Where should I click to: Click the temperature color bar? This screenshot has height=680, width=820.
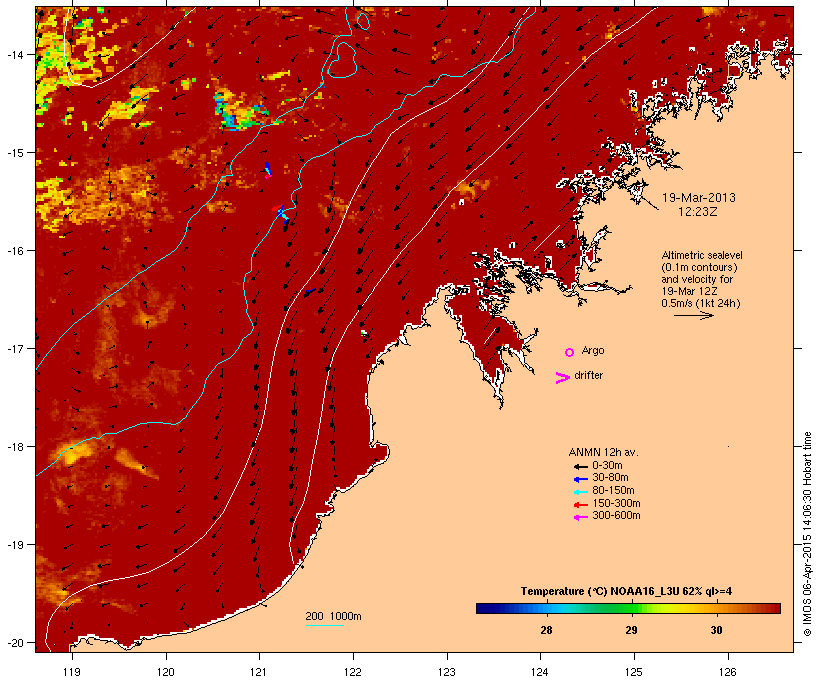click(x=628, y=608)
